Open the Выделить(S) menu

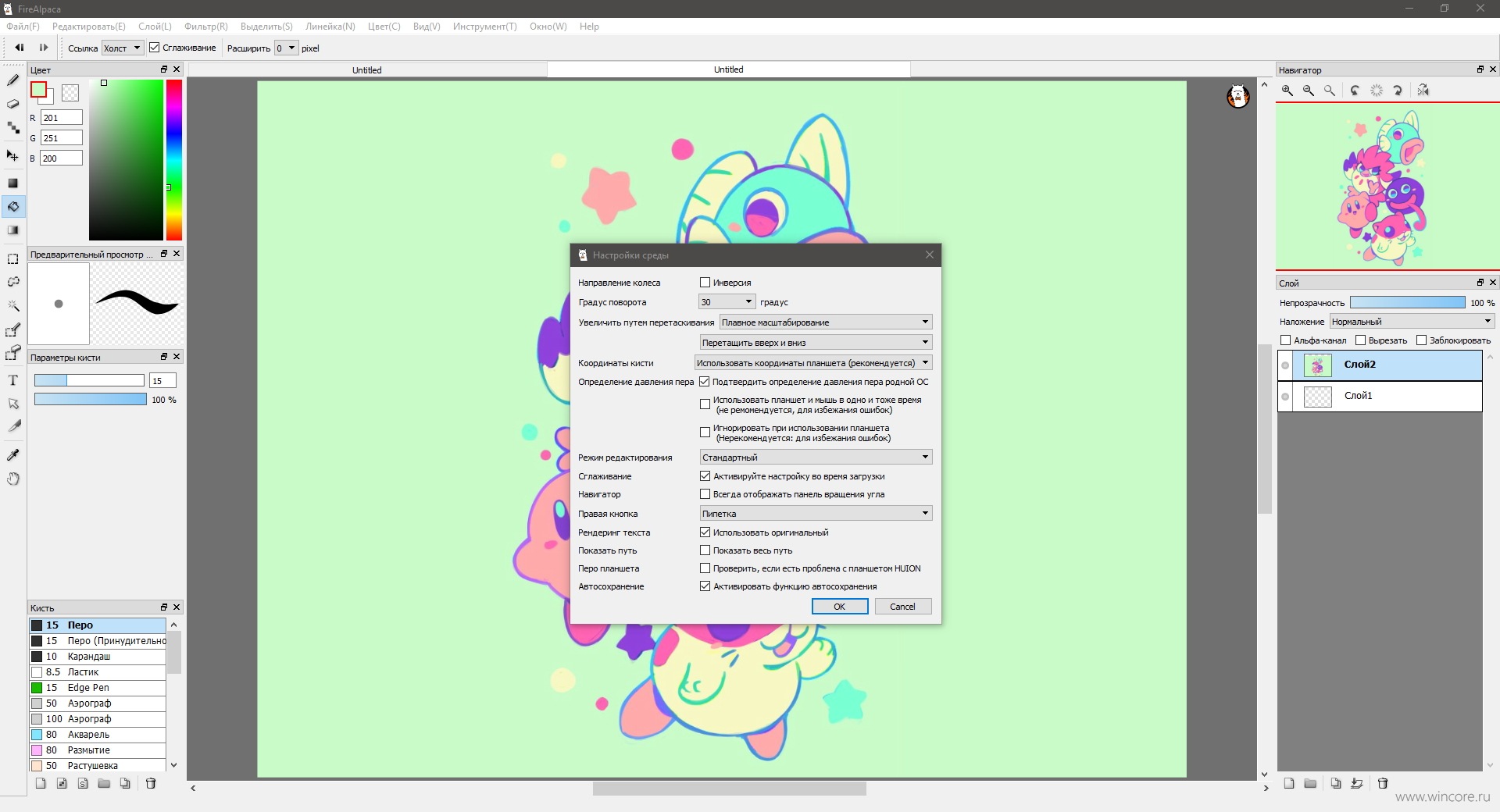coord(266,27)
